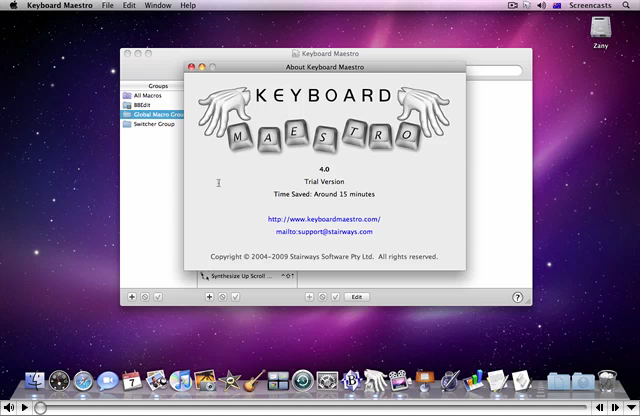
Task: Click the checkmark button next to Edit
Action: pyautogui.click(x=336, y=297)
